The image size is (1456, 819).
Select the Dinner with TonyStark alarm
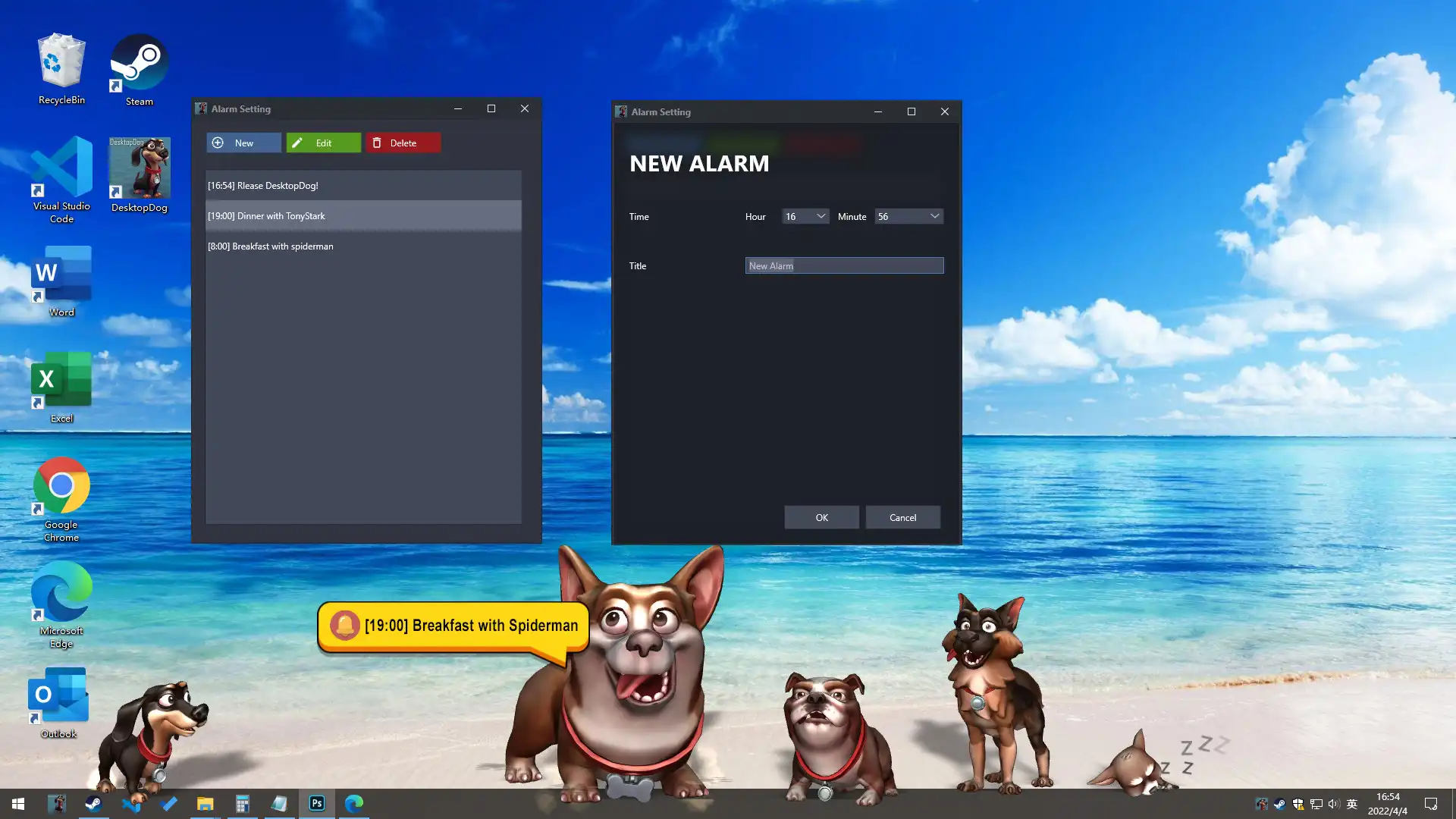tap(362, 215)
